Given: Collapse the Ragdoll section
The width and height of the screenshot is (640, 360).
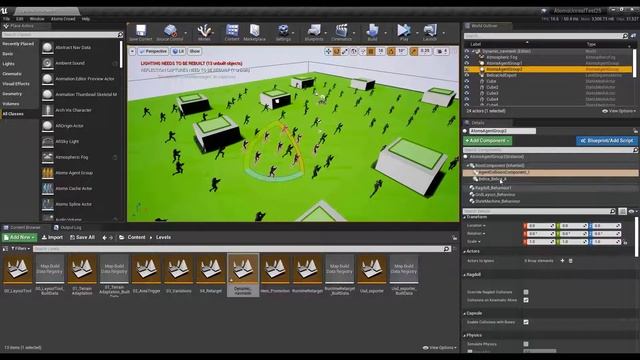Looking at the screenshot, I should [465, 275].
